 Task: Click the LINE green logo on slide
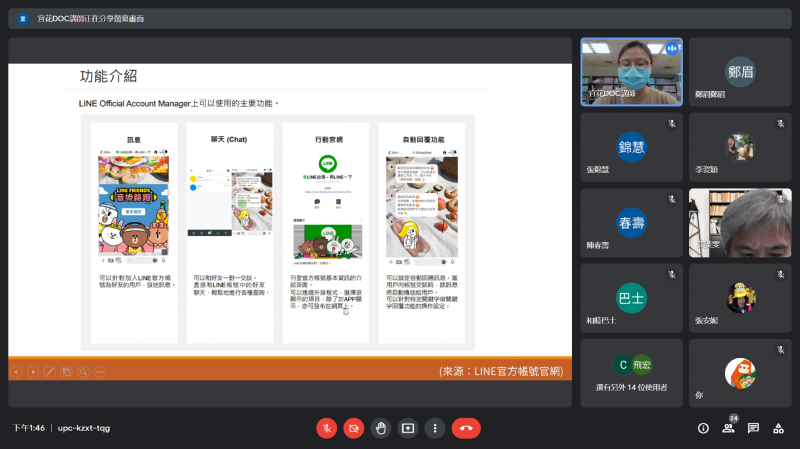point(328,164)
